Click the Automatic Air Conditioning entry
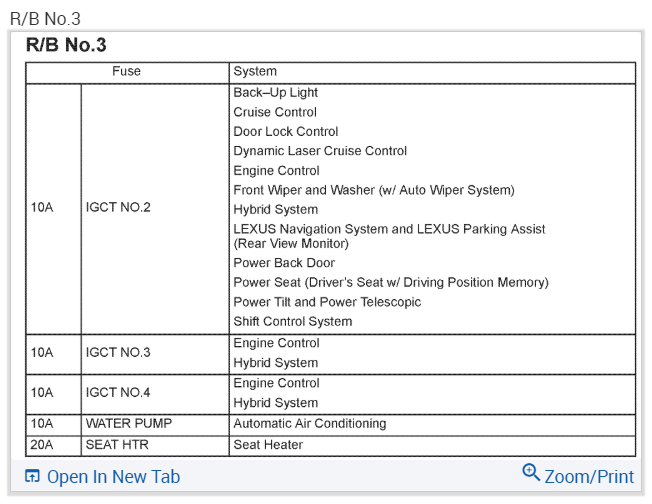652x504 pixels. click(x=309, y=423)
